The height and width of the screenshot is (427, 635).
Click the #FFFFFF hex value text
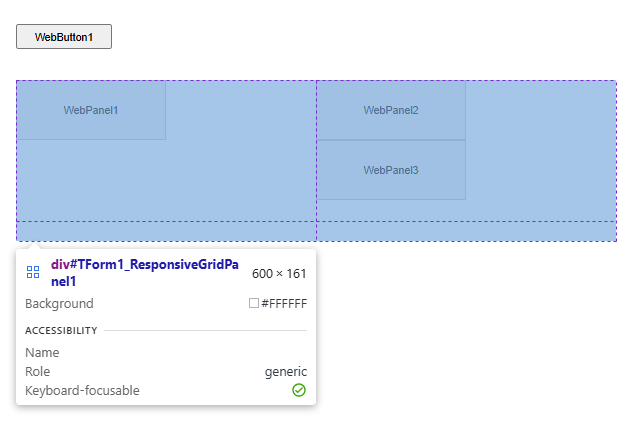284,303
